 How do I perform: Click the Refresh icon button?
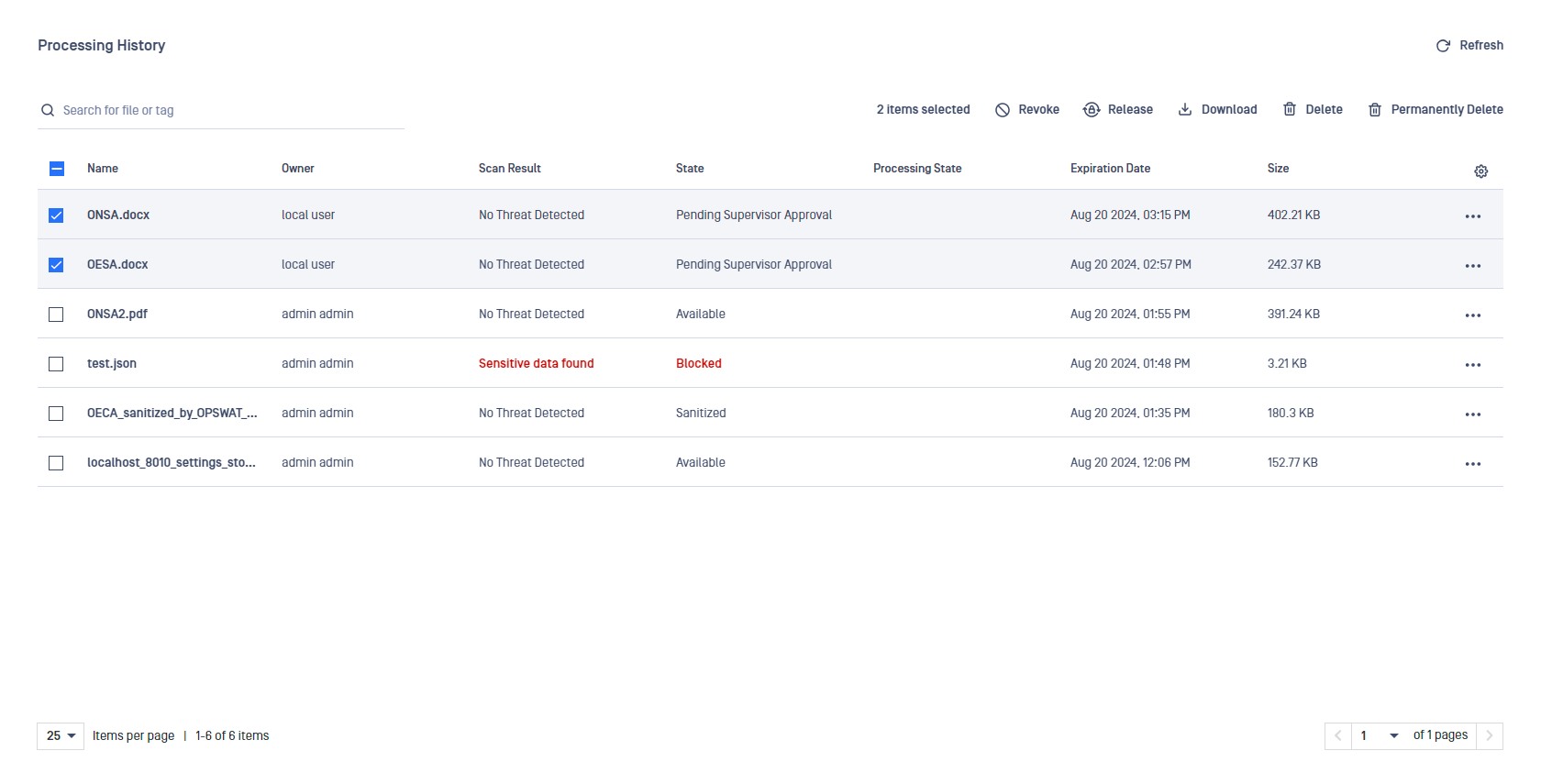point(1443,46)
